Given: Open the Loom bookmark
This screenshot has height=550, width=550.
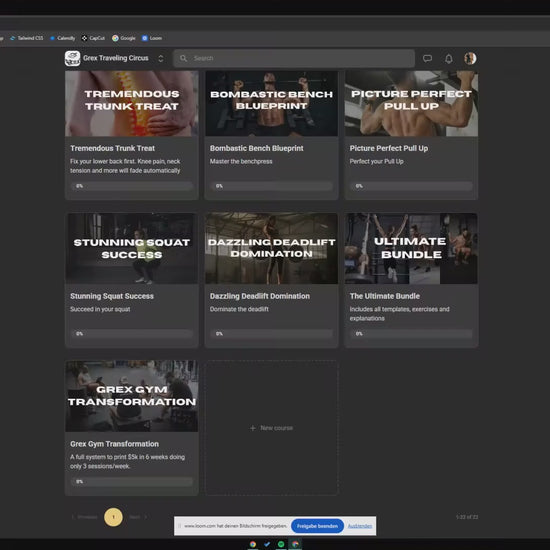Looking at the screenshot, I should (152, 38).
